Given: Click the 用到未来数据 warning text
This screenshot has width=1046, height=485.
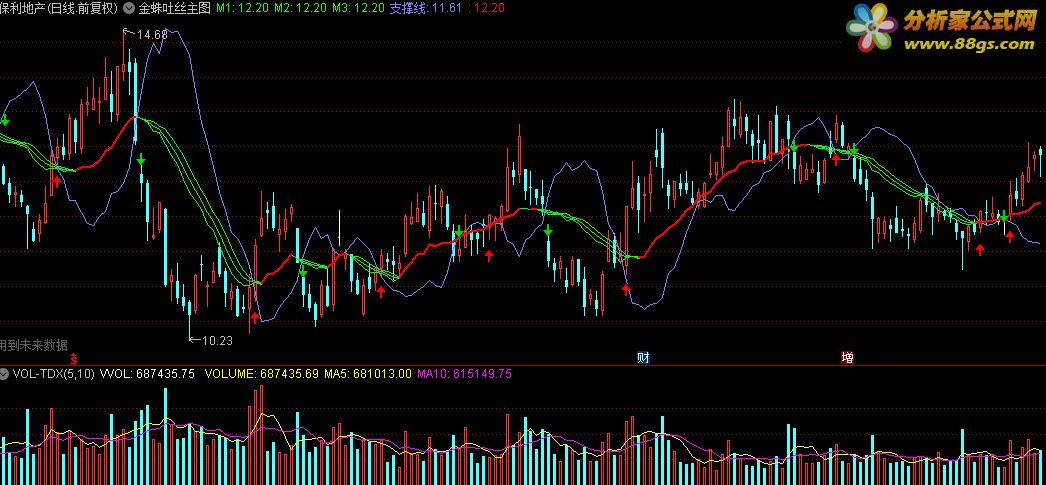Looking at the screenshot, I should [34, 345].
